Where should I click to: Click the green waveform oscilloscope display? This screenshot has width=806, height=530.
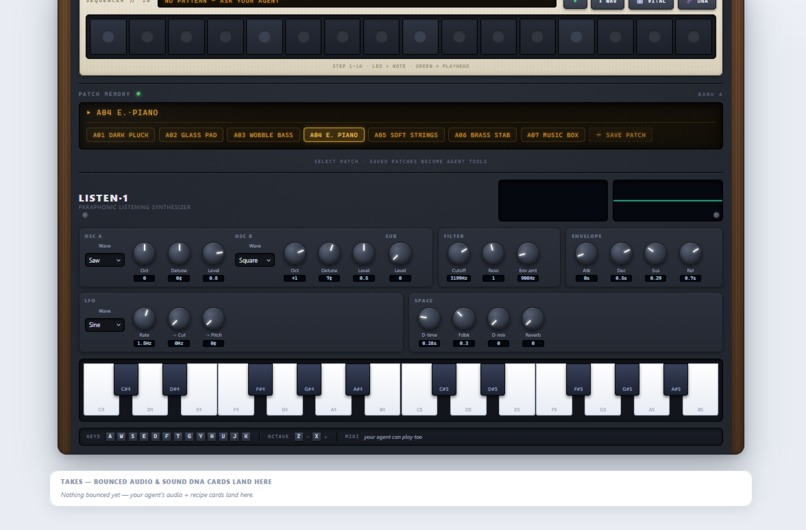coord(668,200)
